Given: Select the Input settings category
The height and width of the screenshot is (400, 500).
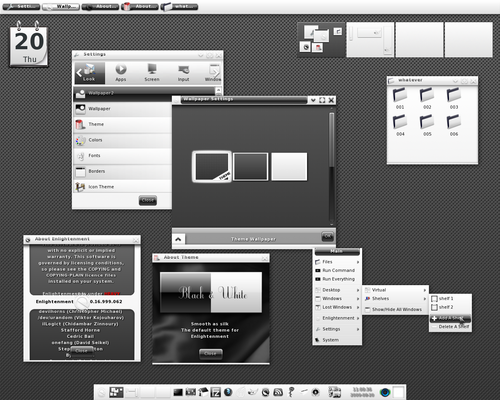Looking at the screenshot, I should click(183, 72).
